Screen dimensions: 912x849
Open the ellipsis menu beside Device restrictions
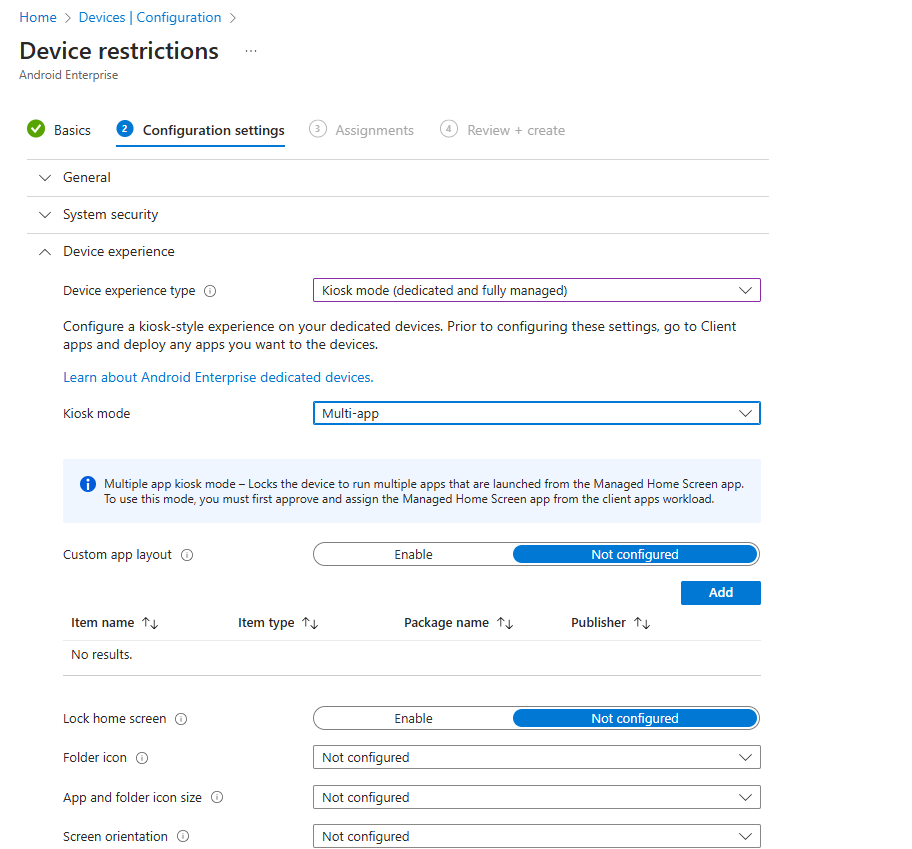point(251,51)
